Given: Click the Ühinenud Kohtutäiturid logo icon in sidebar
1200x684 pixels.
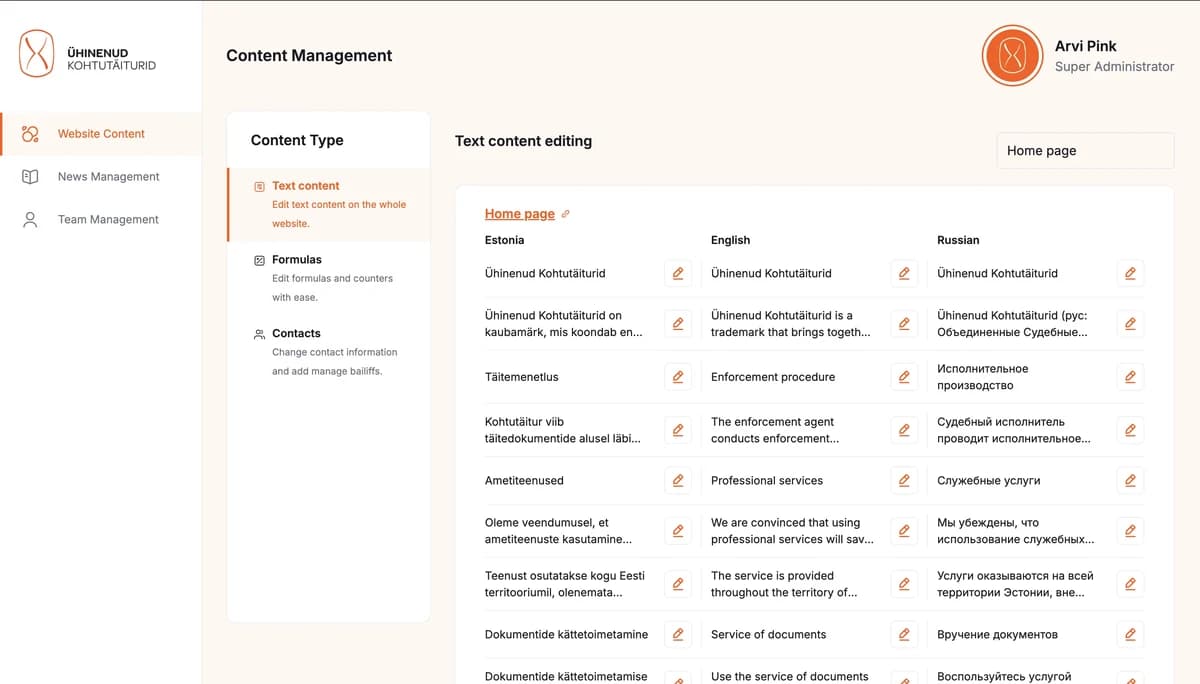Looking at the screenshot, I should (37, 54).
